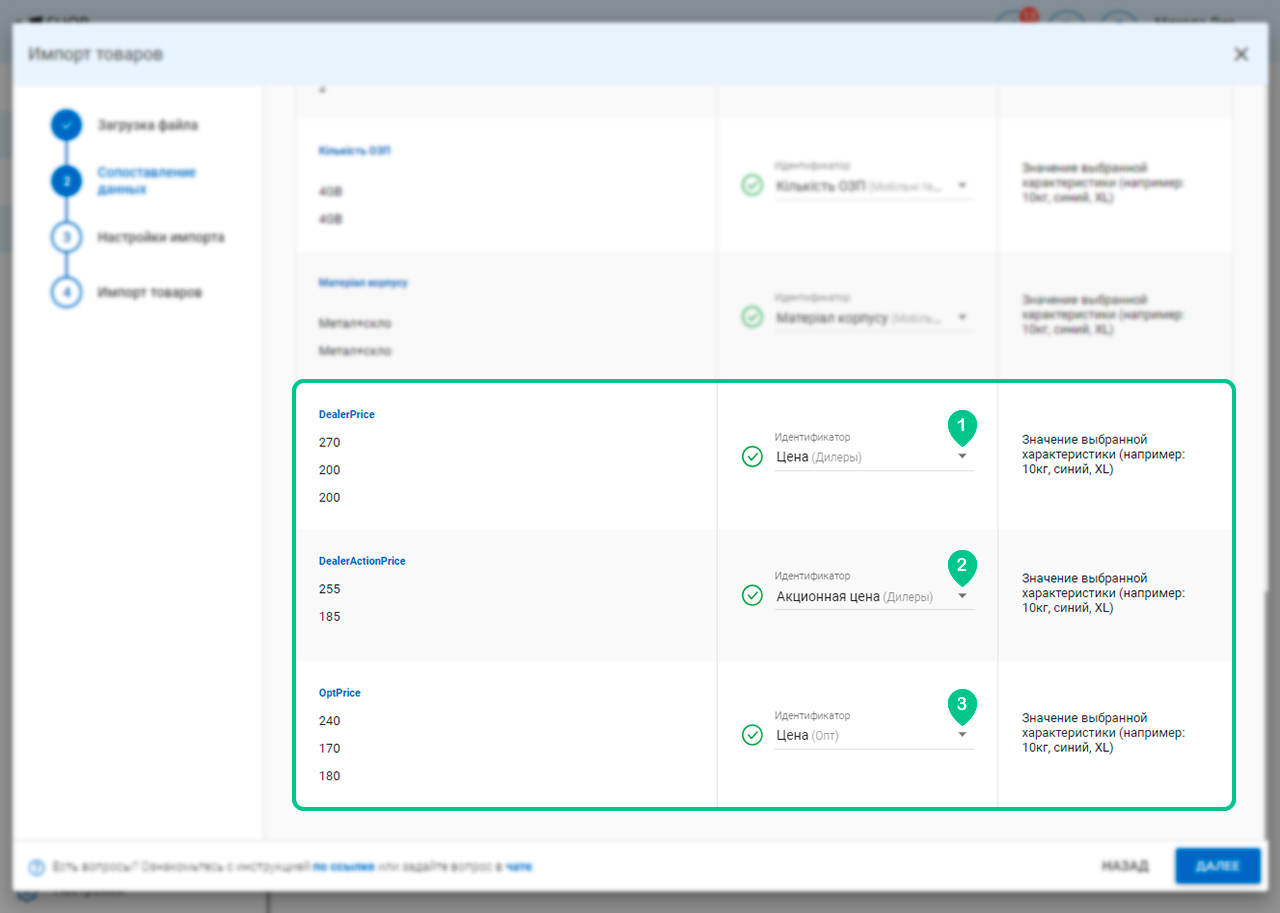1280x913 pixels.
Task: Click the value 240 under OptPrice
Action: (330, 721)
